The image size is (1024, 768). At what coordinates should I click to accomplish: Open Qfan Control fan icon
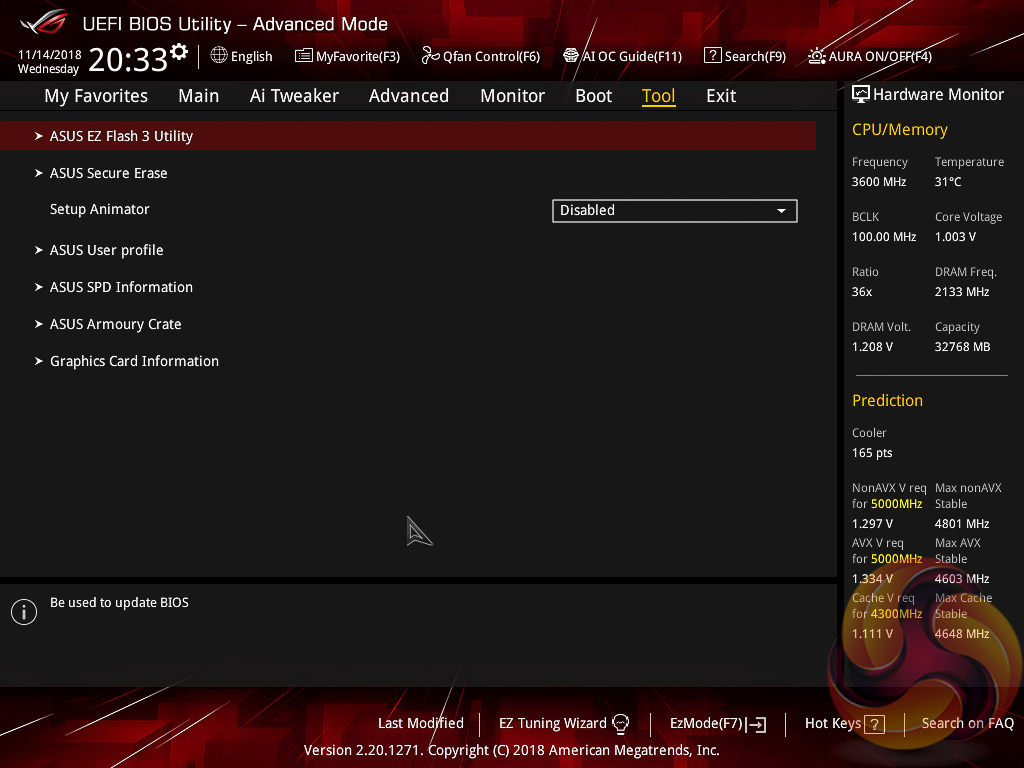pos(430,56)
